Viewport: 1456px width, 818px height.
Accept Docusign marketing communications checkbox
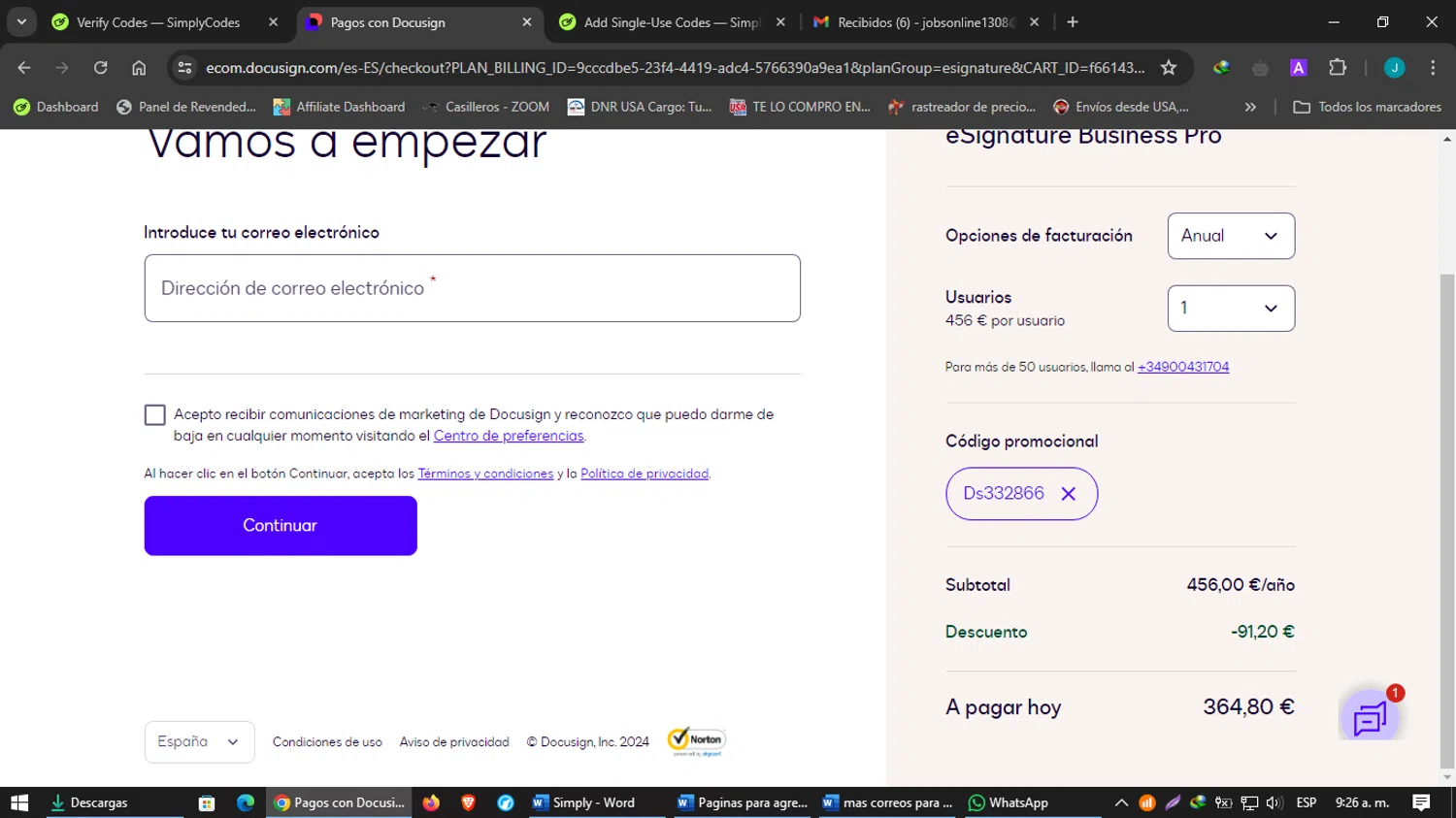click(155, 415)
